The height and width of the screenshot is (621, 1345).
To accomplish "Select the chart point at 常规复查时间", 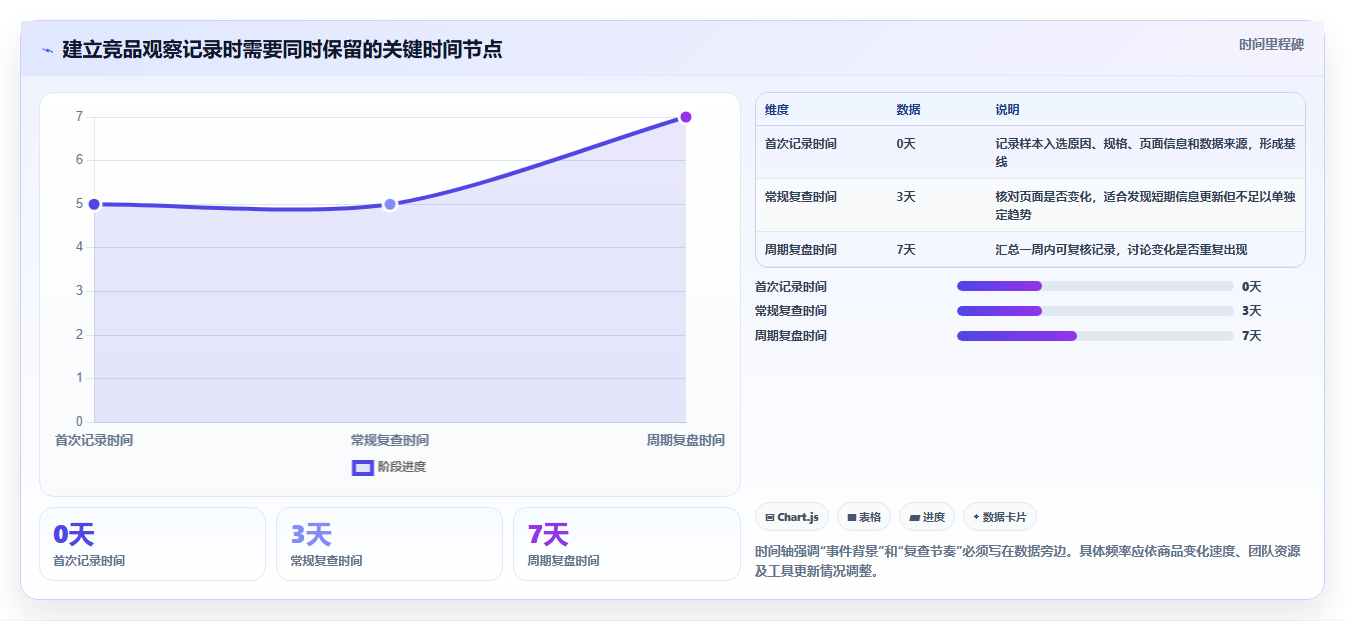I will (390, 204).
